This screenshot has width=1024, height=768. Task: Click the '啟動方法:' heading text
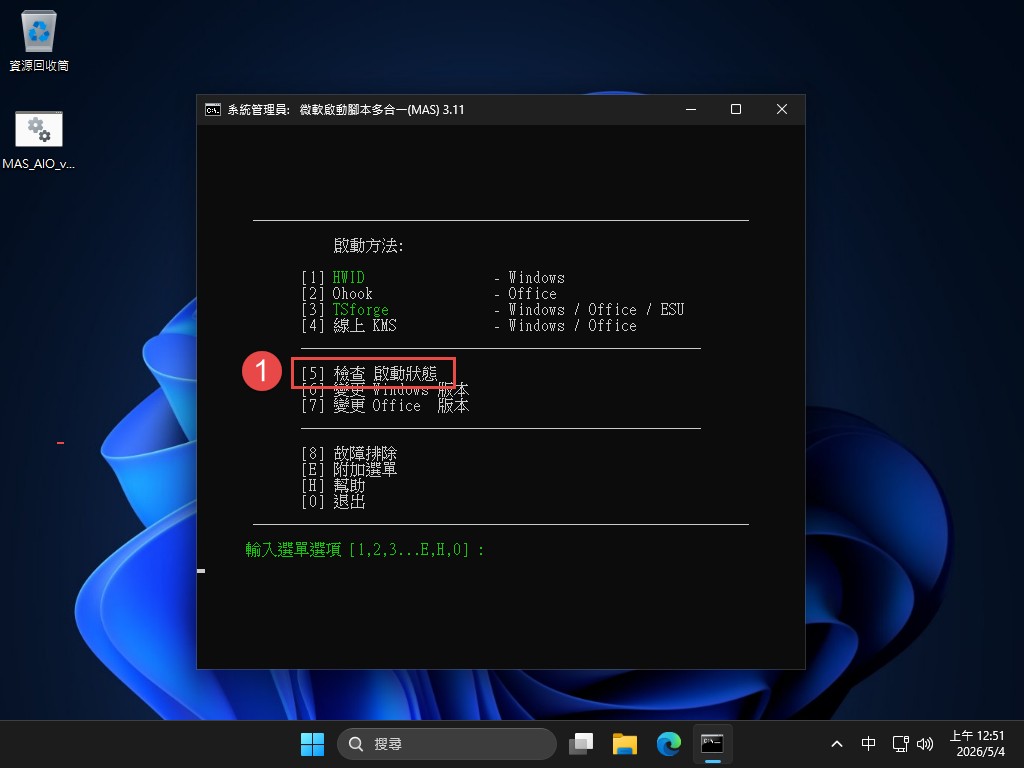(x=368, y=246)
